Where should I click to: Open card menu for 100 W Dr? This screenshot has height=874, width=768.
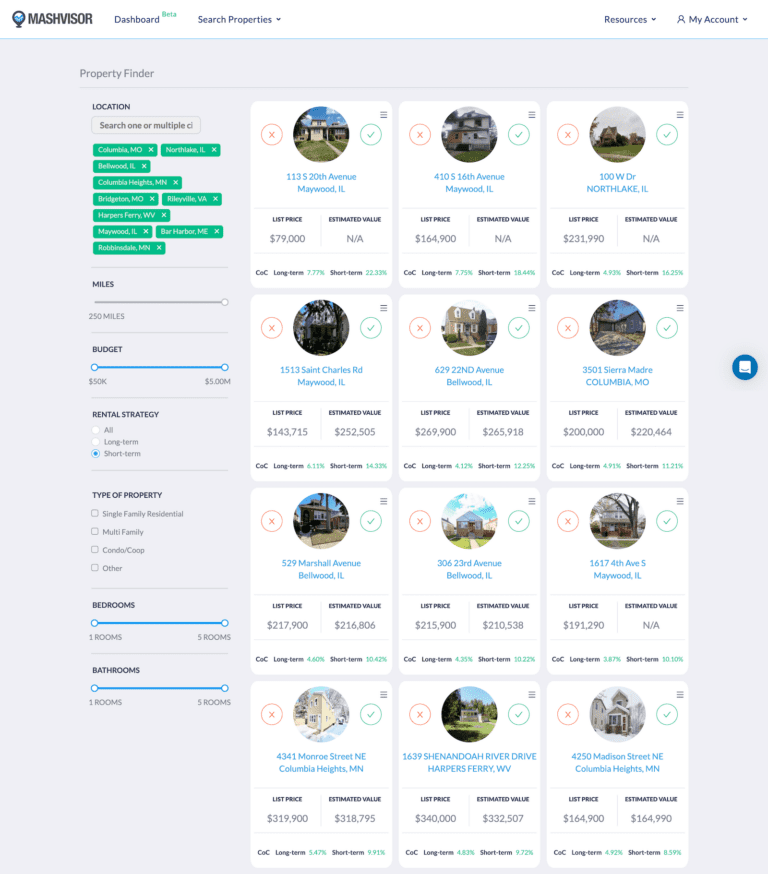pyautogui.click(x=680, y=115)
